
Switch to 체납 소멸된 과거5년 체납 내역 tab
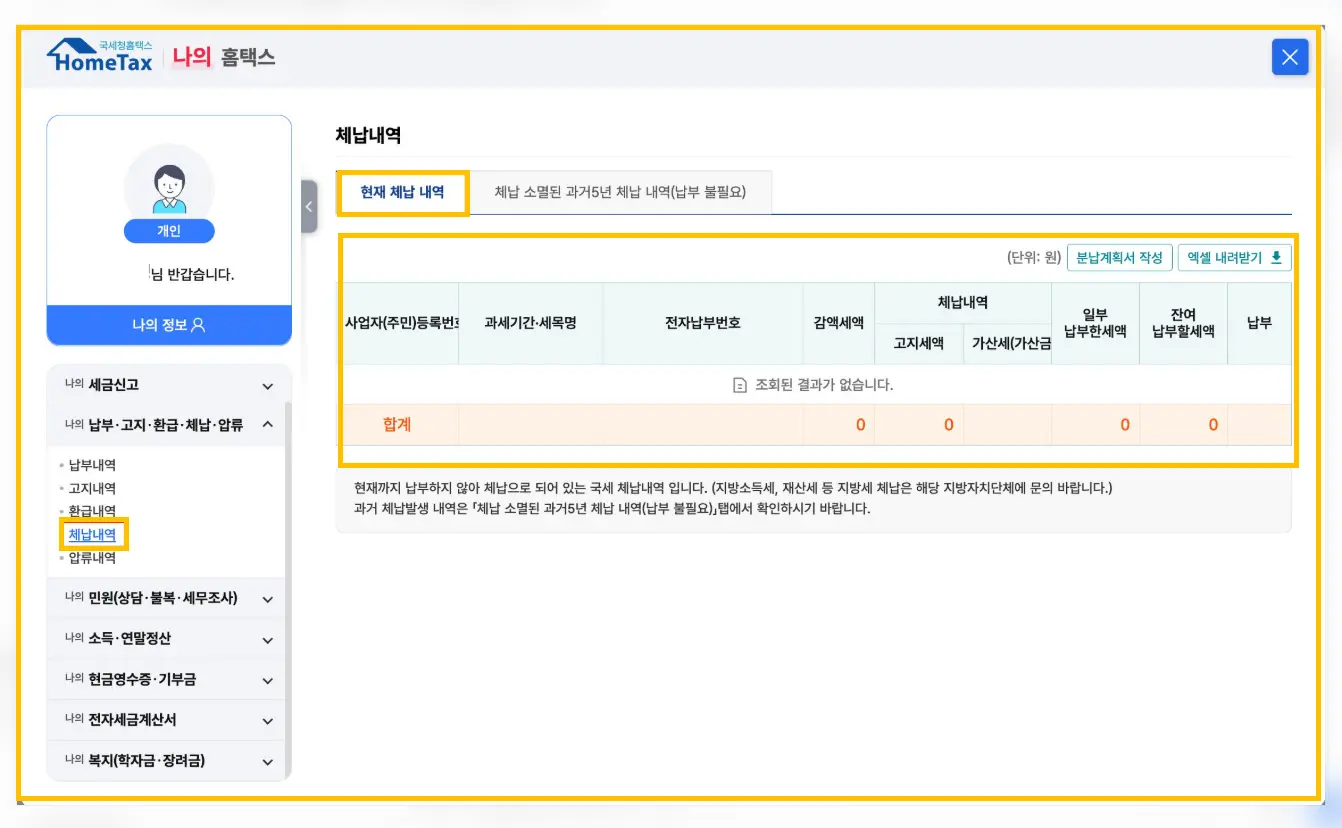coord(620,193)
